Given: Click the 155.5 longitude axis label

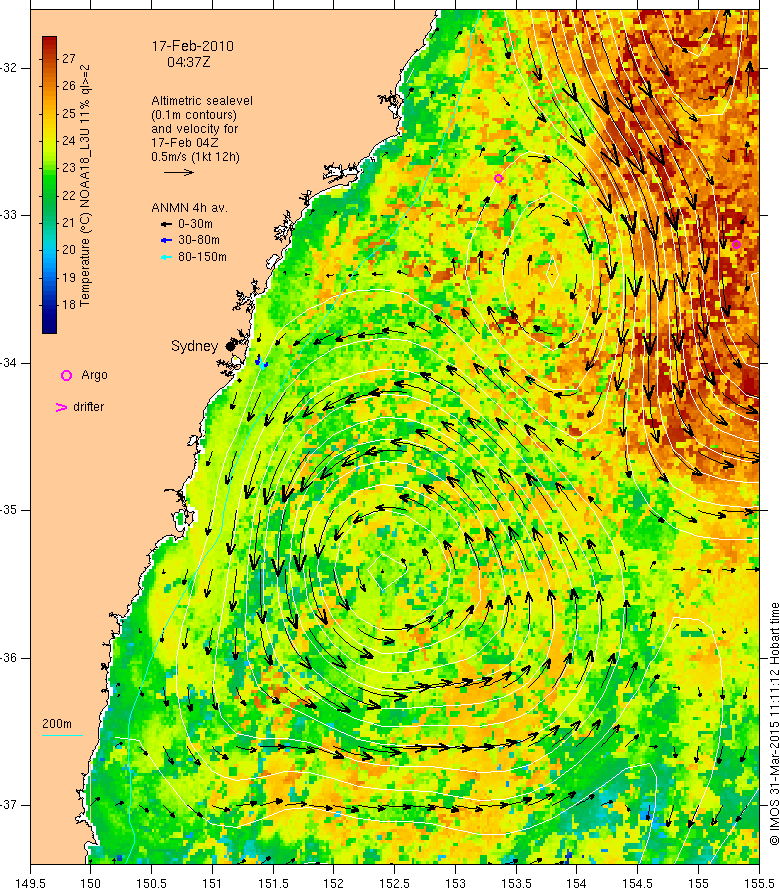Looking at the screenshot, I should 759,883.
